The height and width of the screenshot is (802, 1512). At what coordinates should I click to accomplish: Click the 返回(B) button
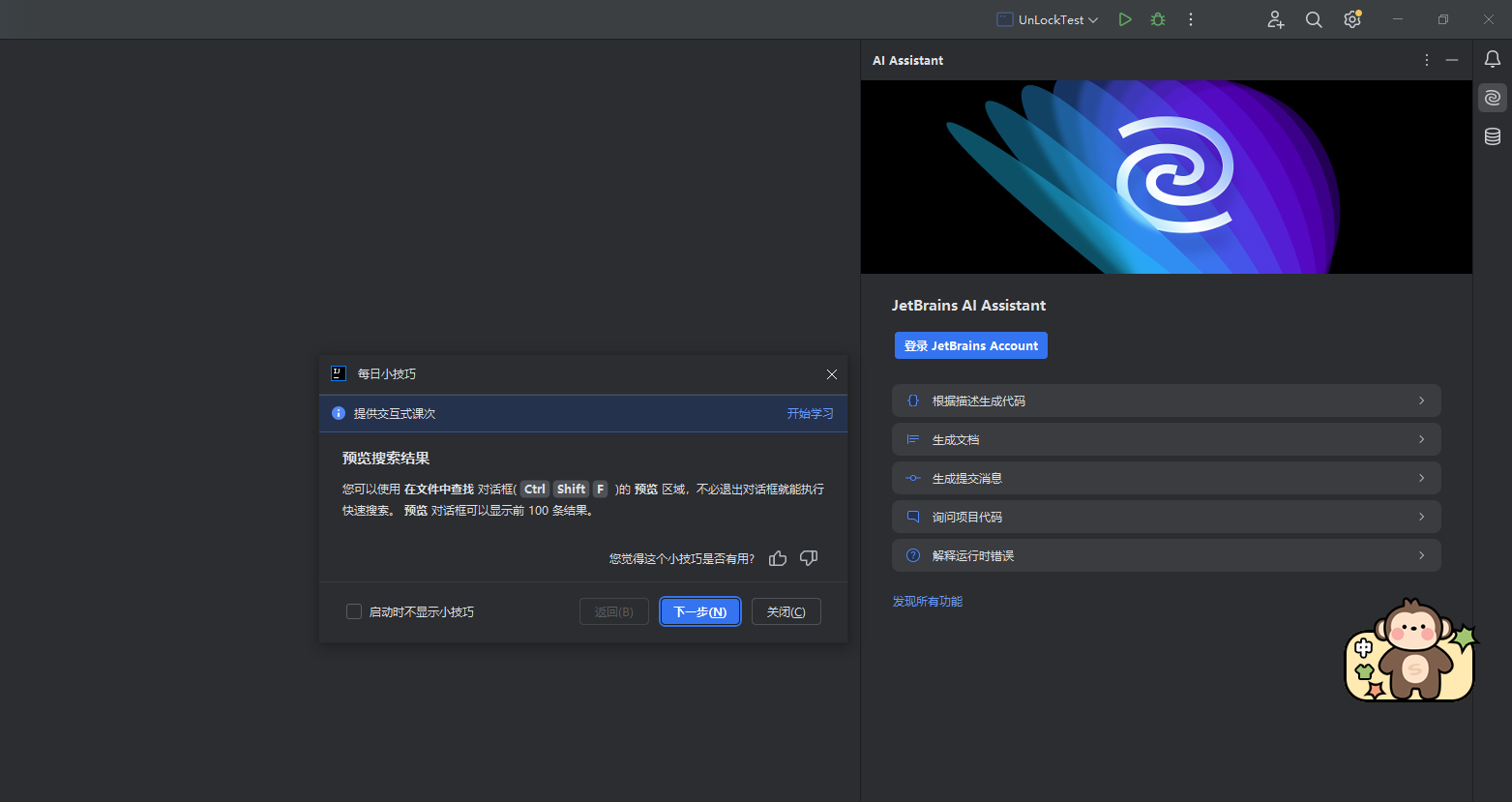613,611
